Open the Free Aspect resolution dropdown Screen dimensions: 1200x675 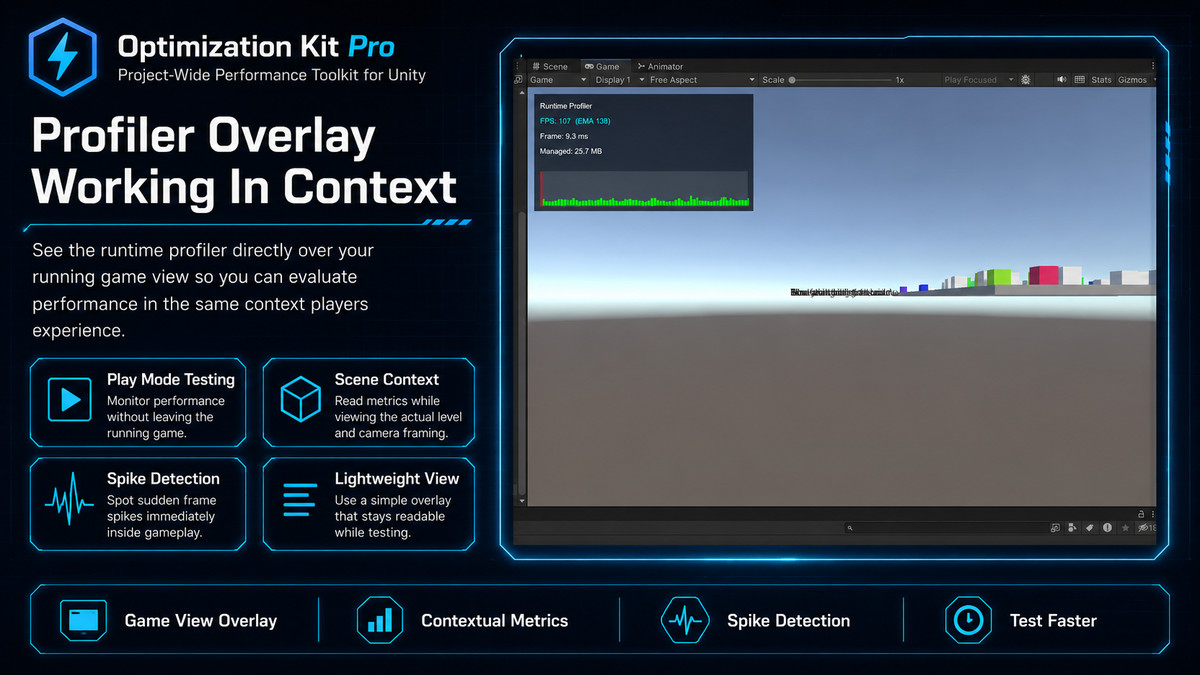701,80
